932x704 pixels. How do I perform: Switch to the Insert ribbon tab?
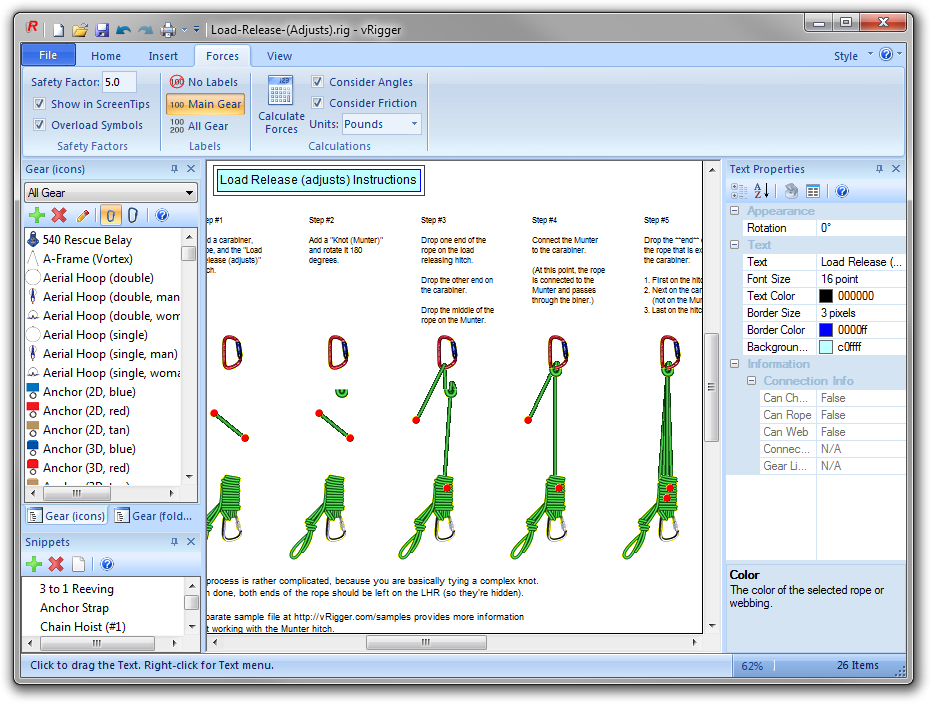(163, 56)
